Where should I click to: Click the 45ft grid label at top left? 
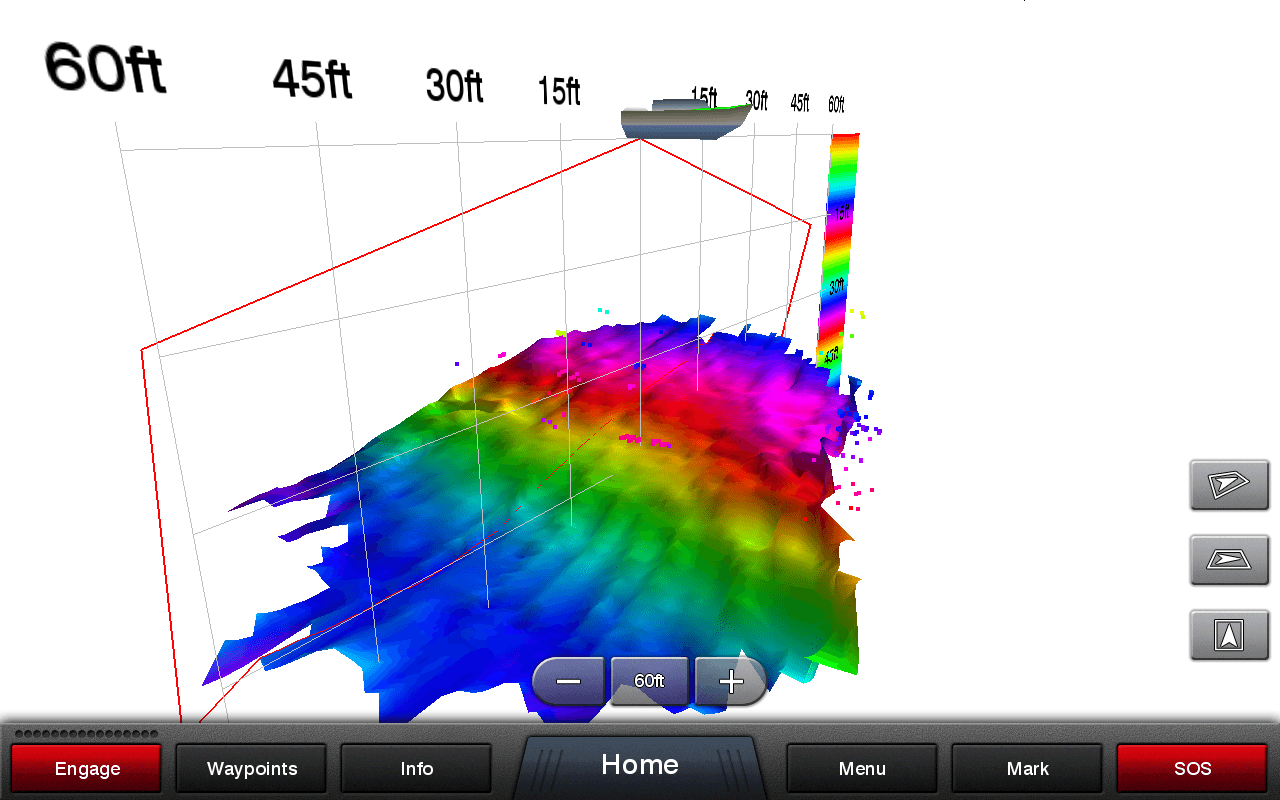pyautogui.click(x=312, y=78)
